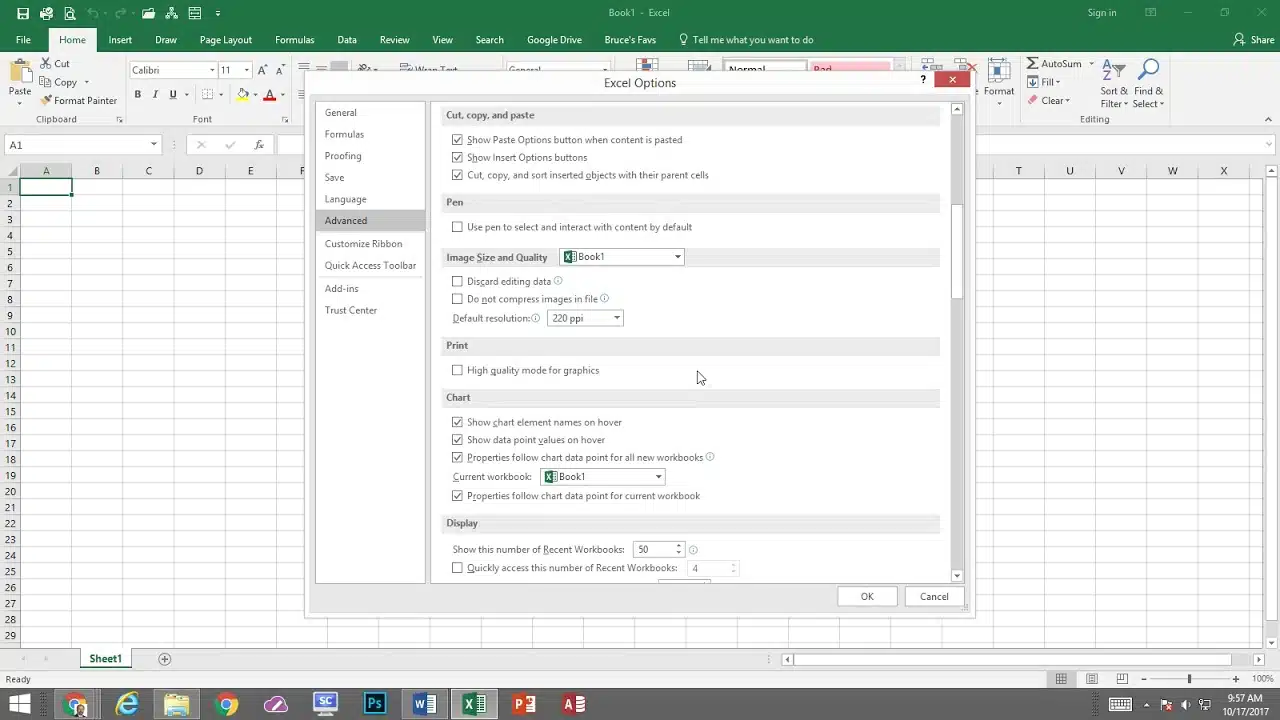Image resolution: width=1280 pixels, height=720 pixels.
Task: Check Discard editing data option
Action: (x=457, y=281)
